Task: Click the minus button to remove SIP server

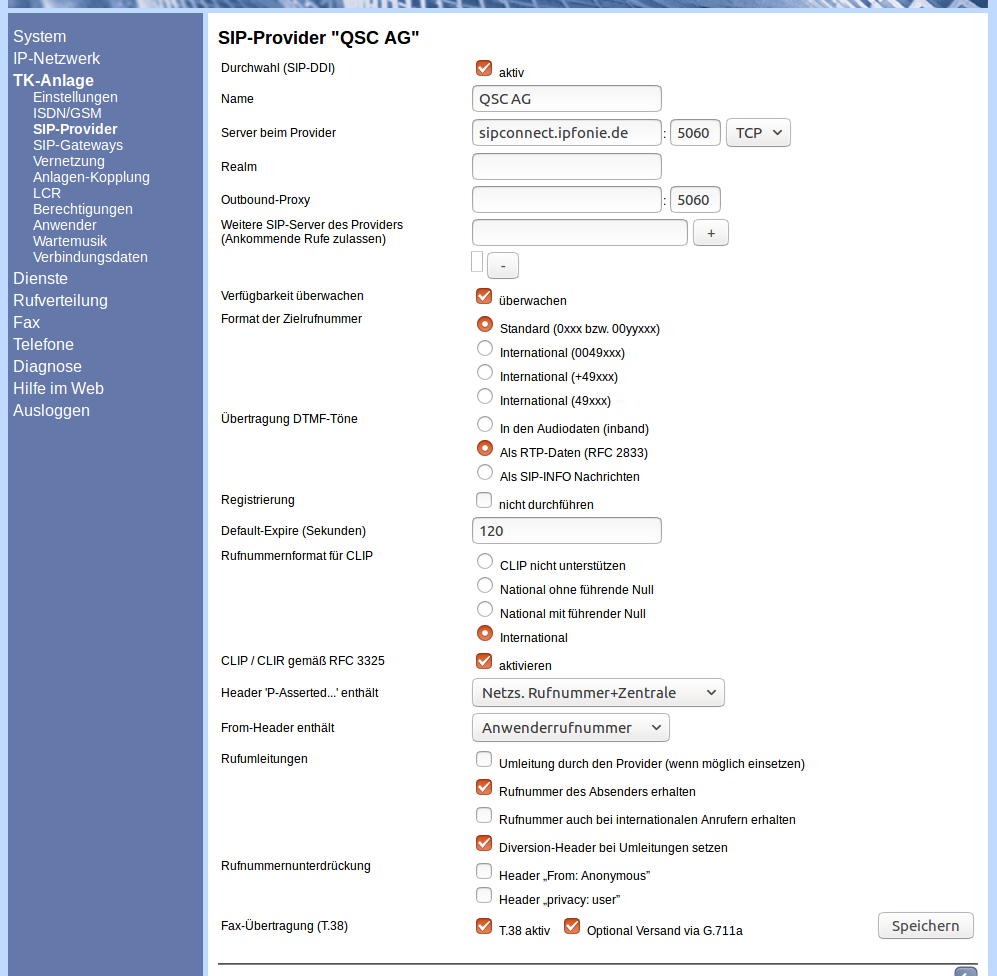Action: pyautogui.click(x=502, y=266)
